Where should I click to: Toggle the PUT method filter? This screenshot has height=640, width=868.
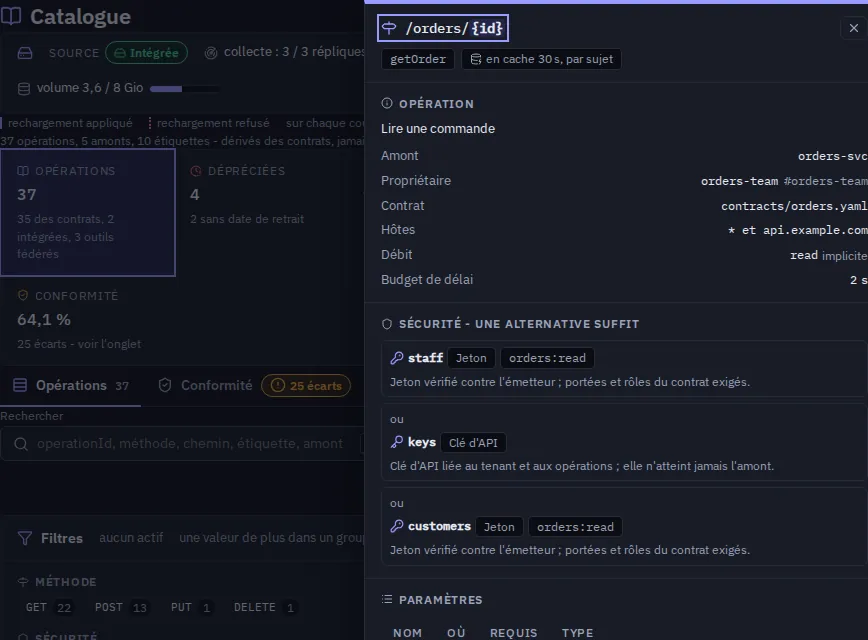(x=191, y=607)
